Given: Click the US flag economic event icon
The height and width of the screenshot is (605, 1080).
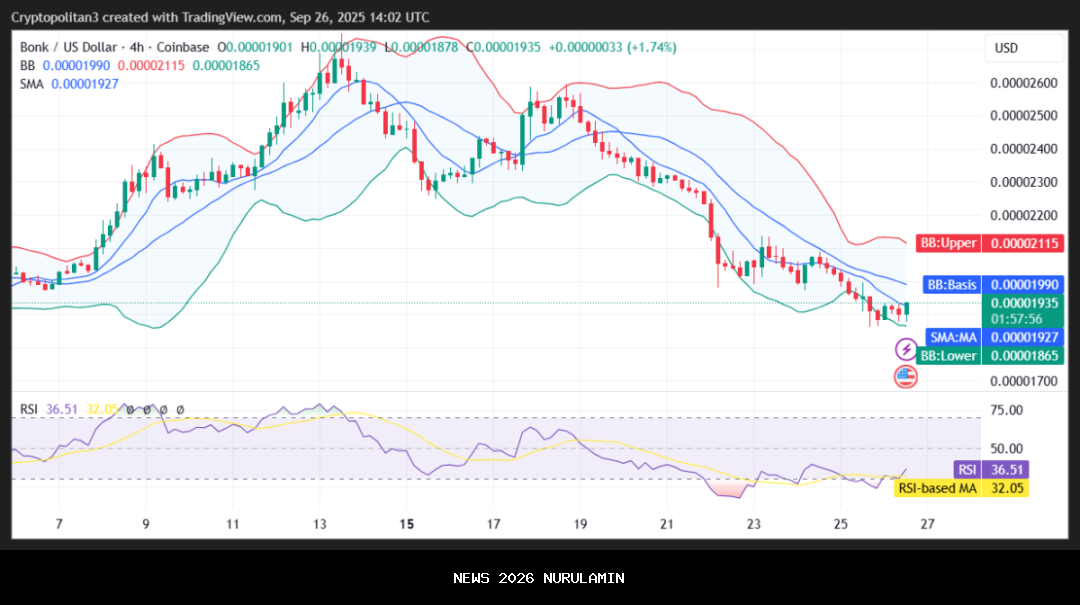Looking at the screenshot, I should coord(905,377).
